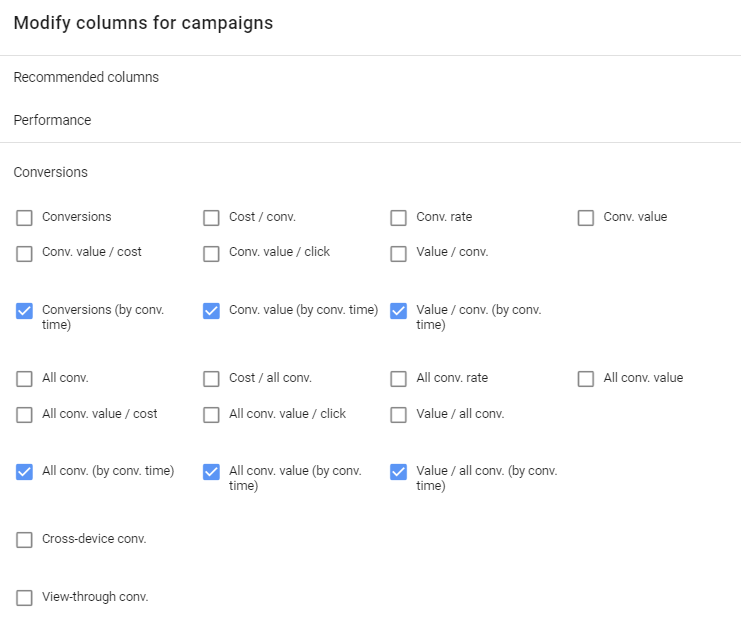Screen dimensions: 741x617
Task: Enable the View-through conv. column
Action: (x=24, y=598)
